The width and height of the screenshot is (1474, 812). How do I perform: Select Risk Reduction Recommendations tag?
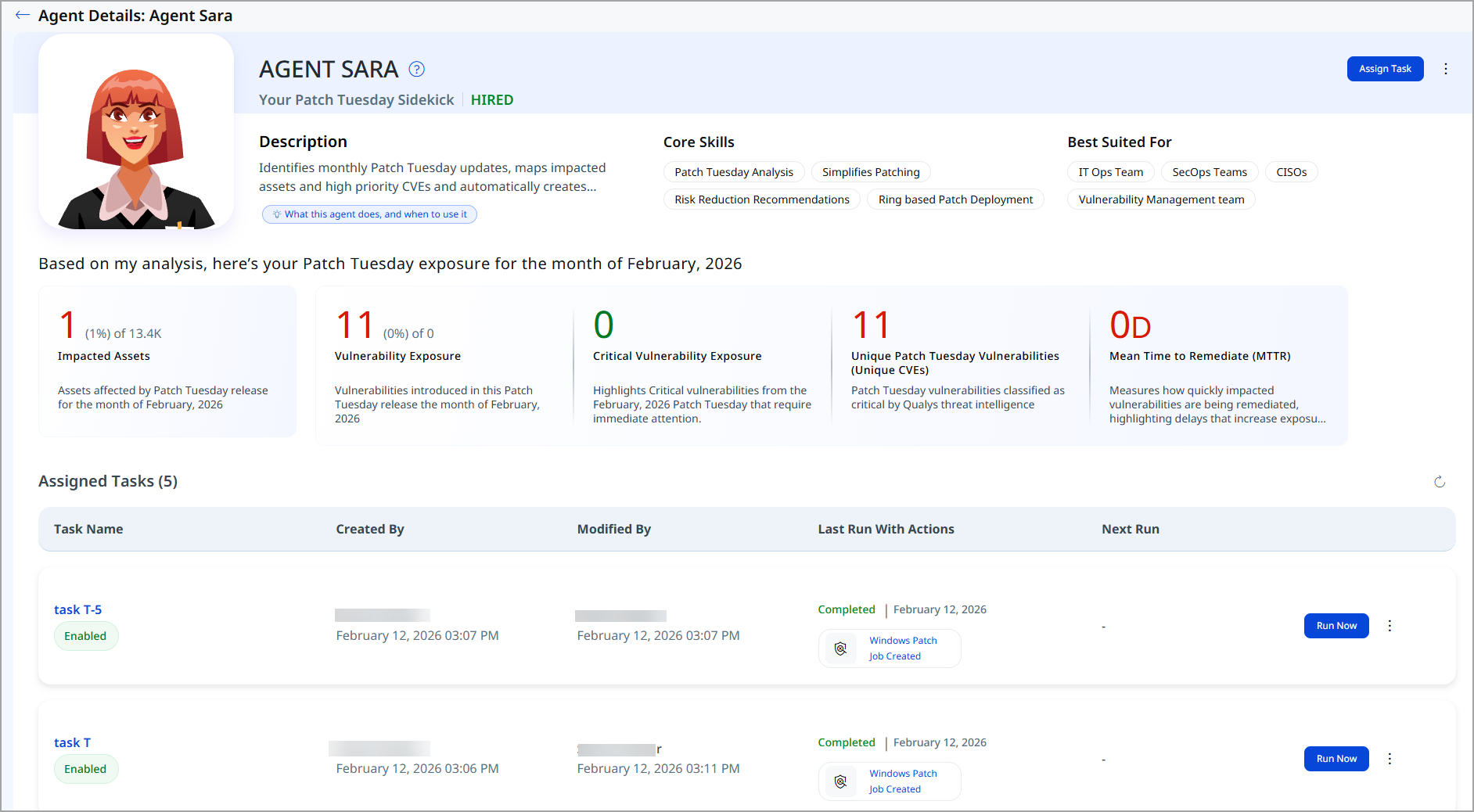click(x=762, y=199)
